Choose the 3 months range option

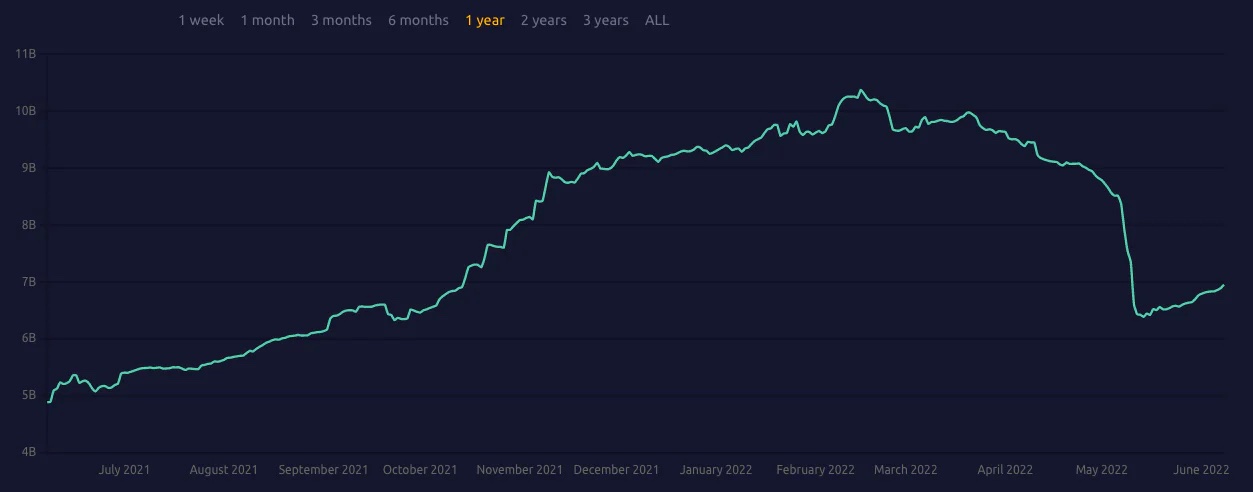click(341, 20)
